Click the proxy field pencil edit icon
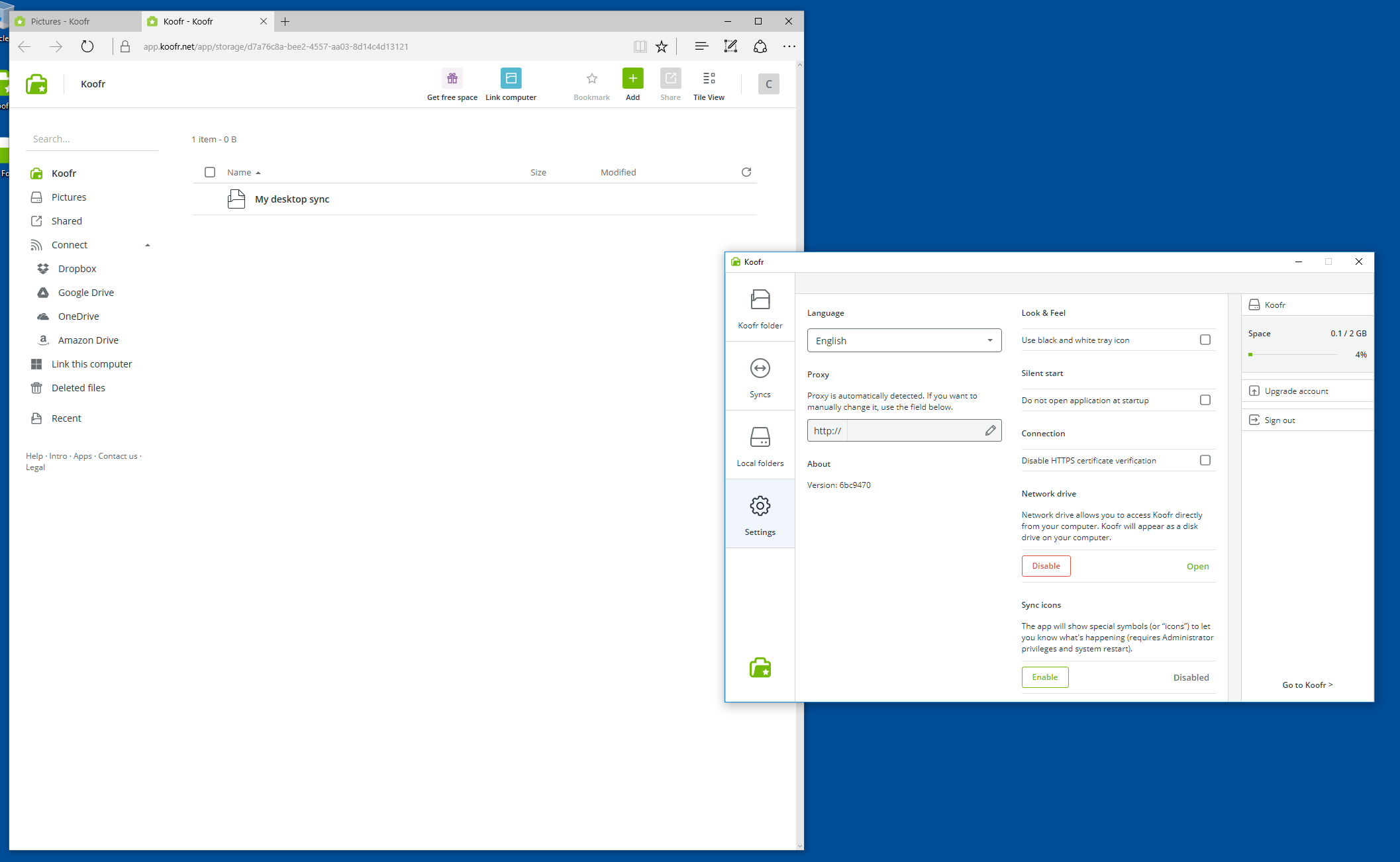Viewport: 1400px width, 862px height. 990,430
